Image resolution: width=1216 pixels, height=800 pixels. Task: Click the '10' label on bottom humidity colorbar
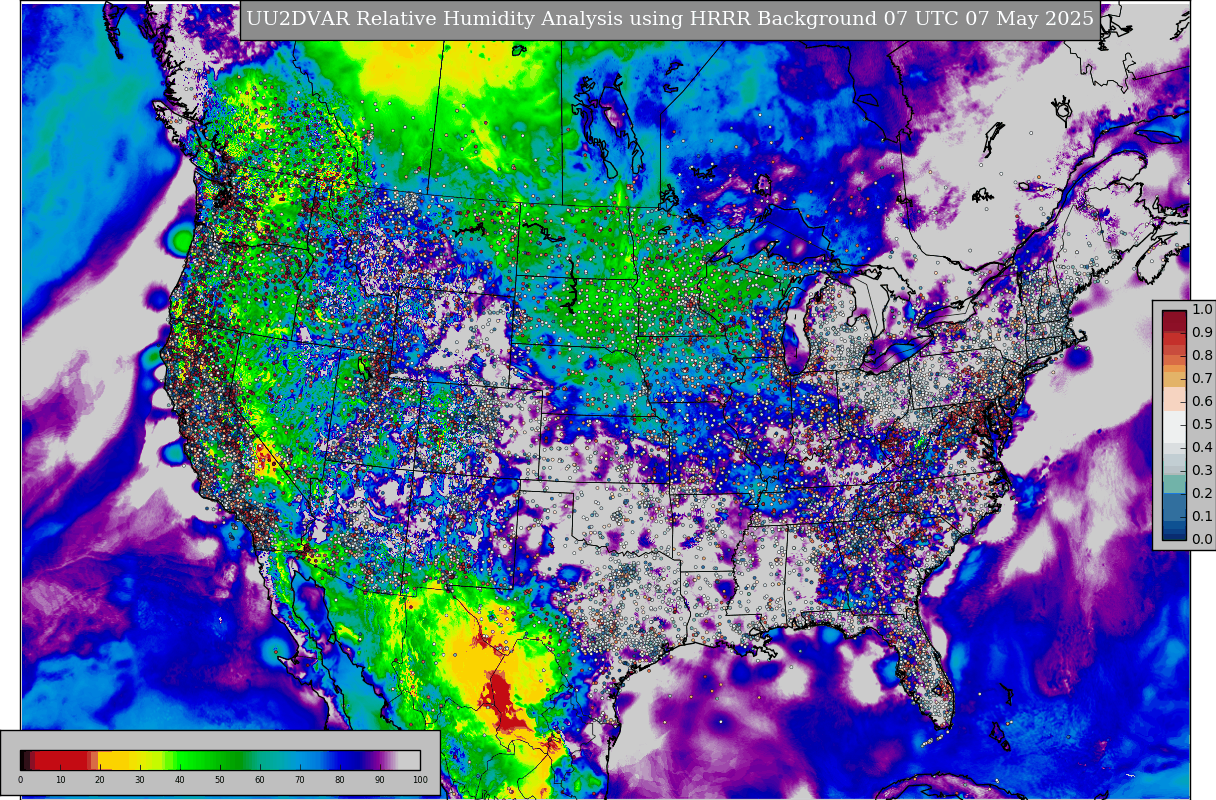[x=60, y=780]
